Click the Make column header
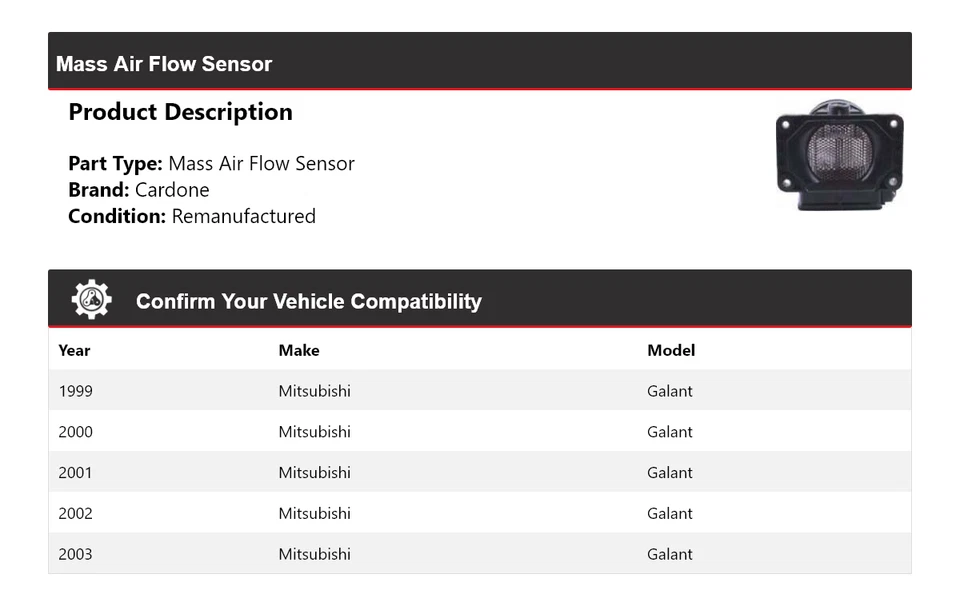This screenshot has height=606, width=960. [x=299, y=350]
